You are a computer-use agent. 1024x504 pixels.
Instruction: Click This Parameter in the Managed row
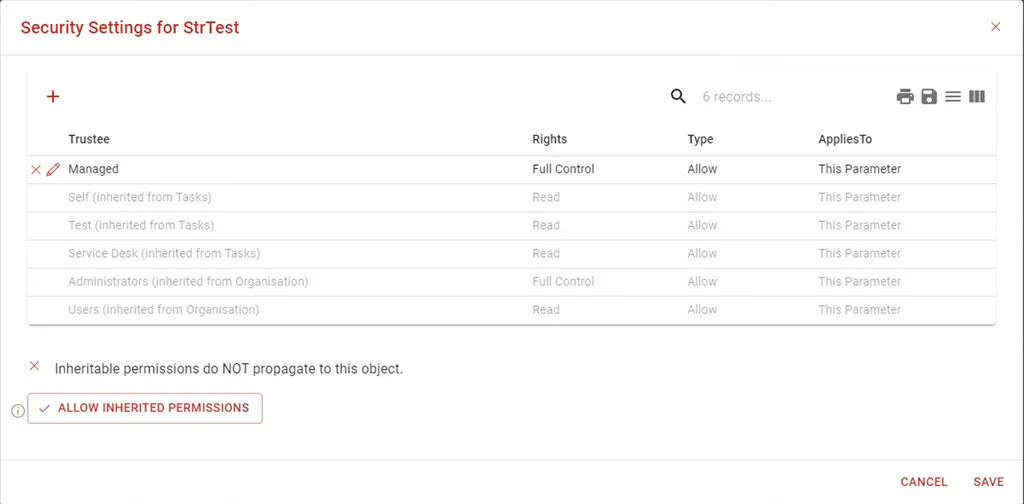click(859, 169)
